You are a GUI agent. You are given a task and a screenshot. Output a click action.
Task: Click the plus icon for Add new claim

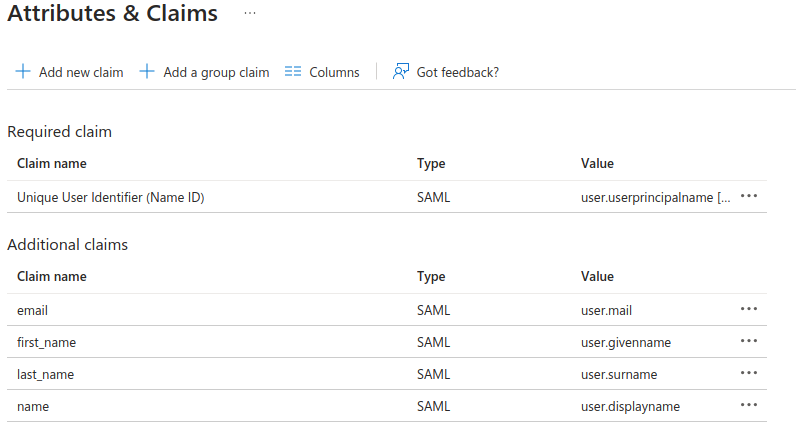click(23, 72)
